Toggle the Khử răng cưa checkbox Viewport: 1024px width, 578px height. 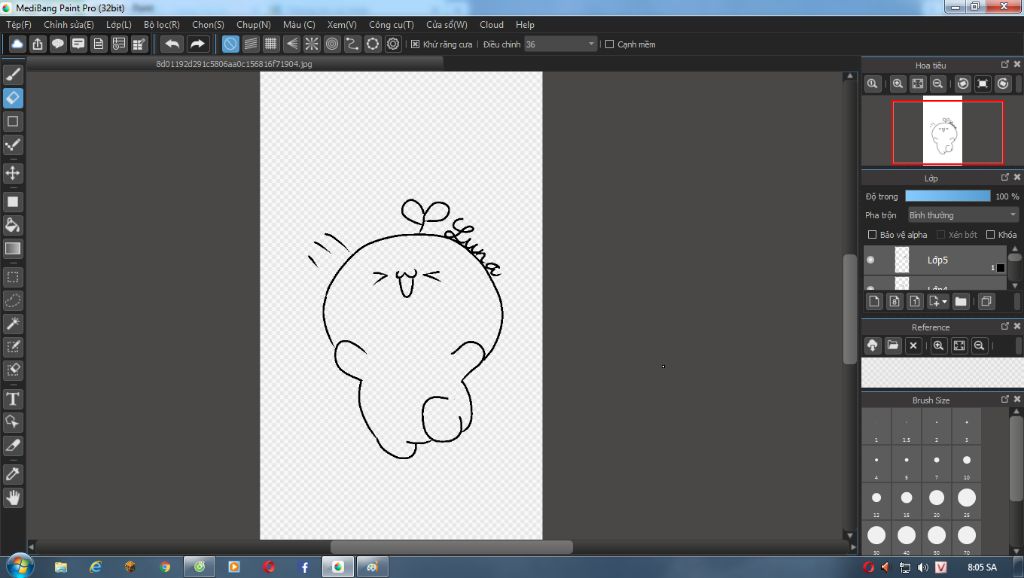(x=415, y=44)
